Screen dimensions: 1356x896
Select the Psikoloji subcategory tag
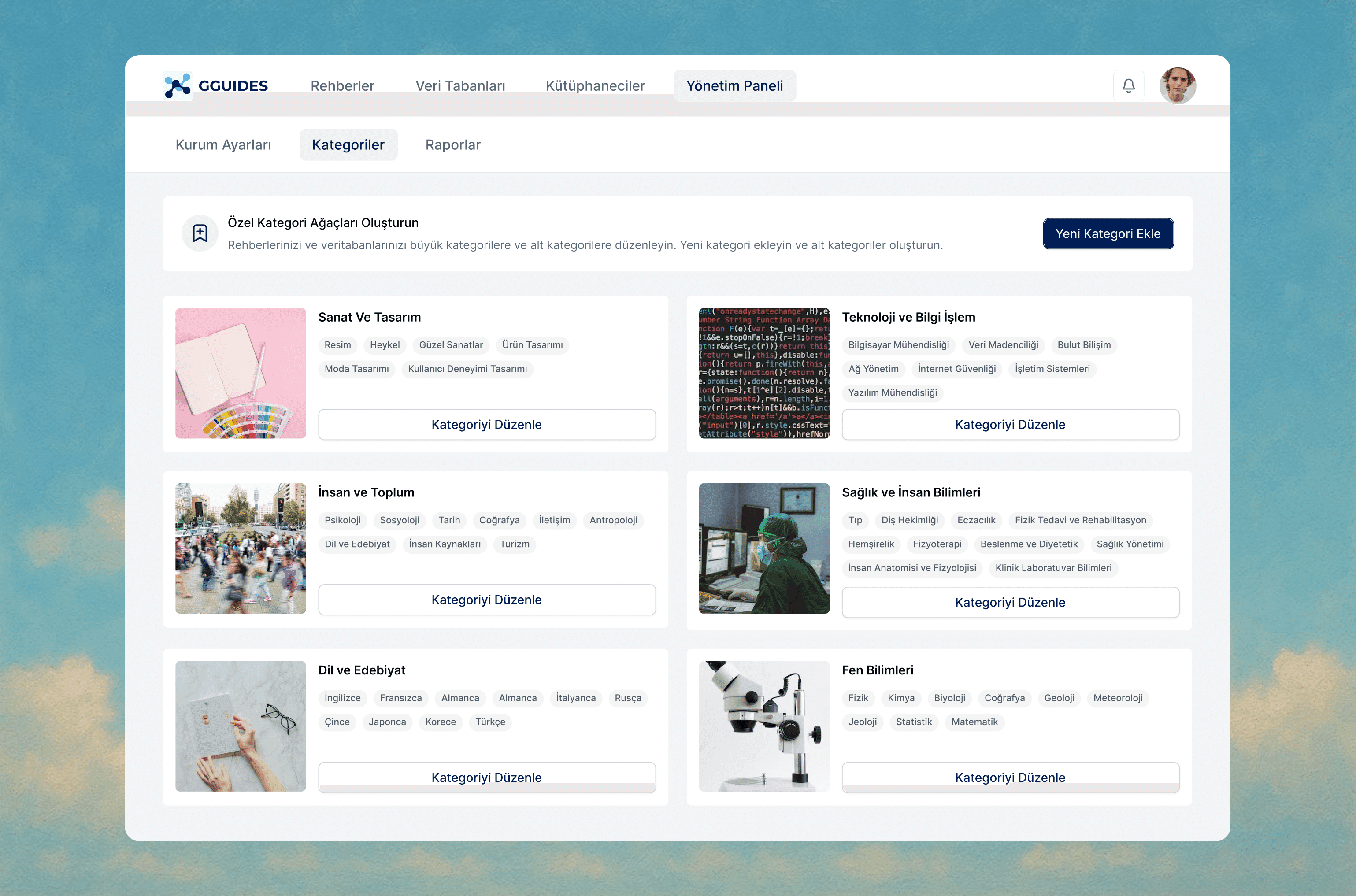342,520
